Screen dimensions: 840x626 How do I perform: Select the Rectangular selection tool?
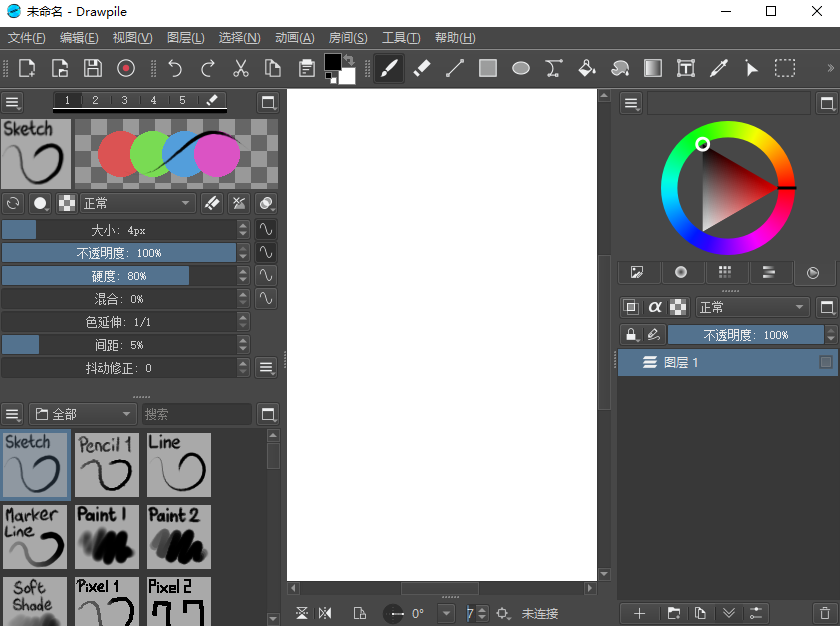pos(785,69)
